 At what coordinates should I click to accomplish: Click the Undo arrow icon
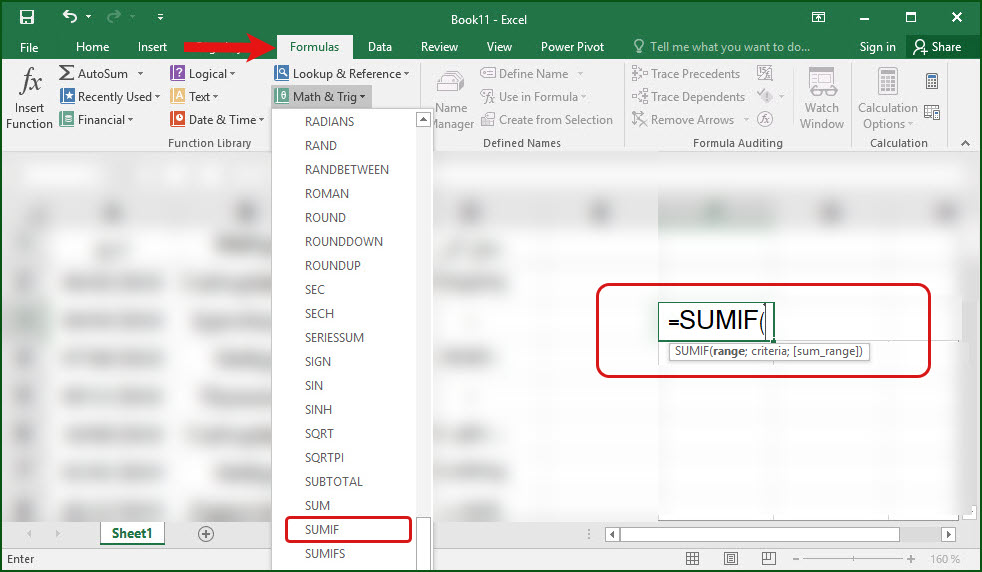(70, 16)
